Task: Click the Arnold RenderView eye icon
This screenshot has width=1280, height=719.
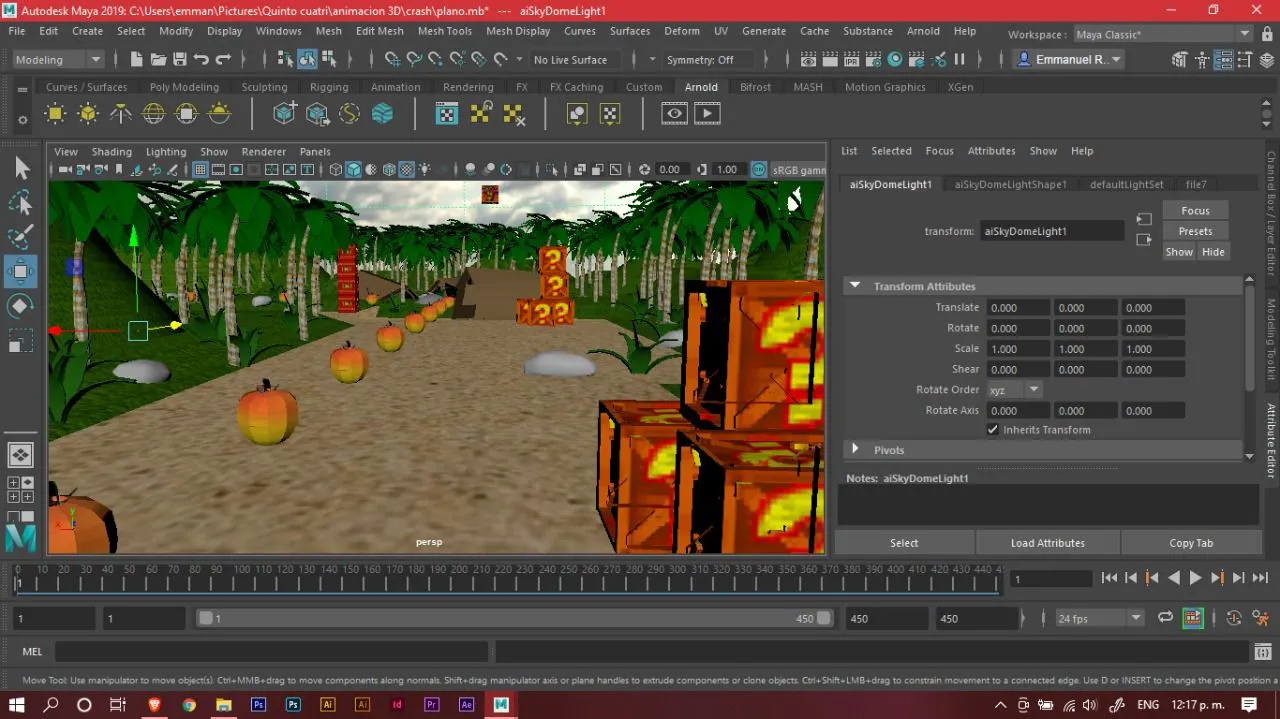Action: pos(675,114)
